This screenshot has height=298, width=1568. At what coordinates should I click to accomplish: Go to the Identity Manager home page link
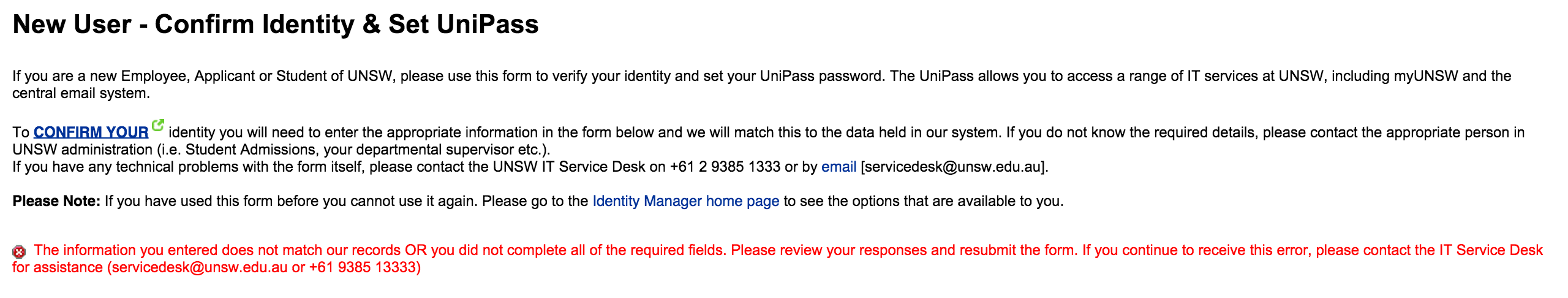pos(685,201)
